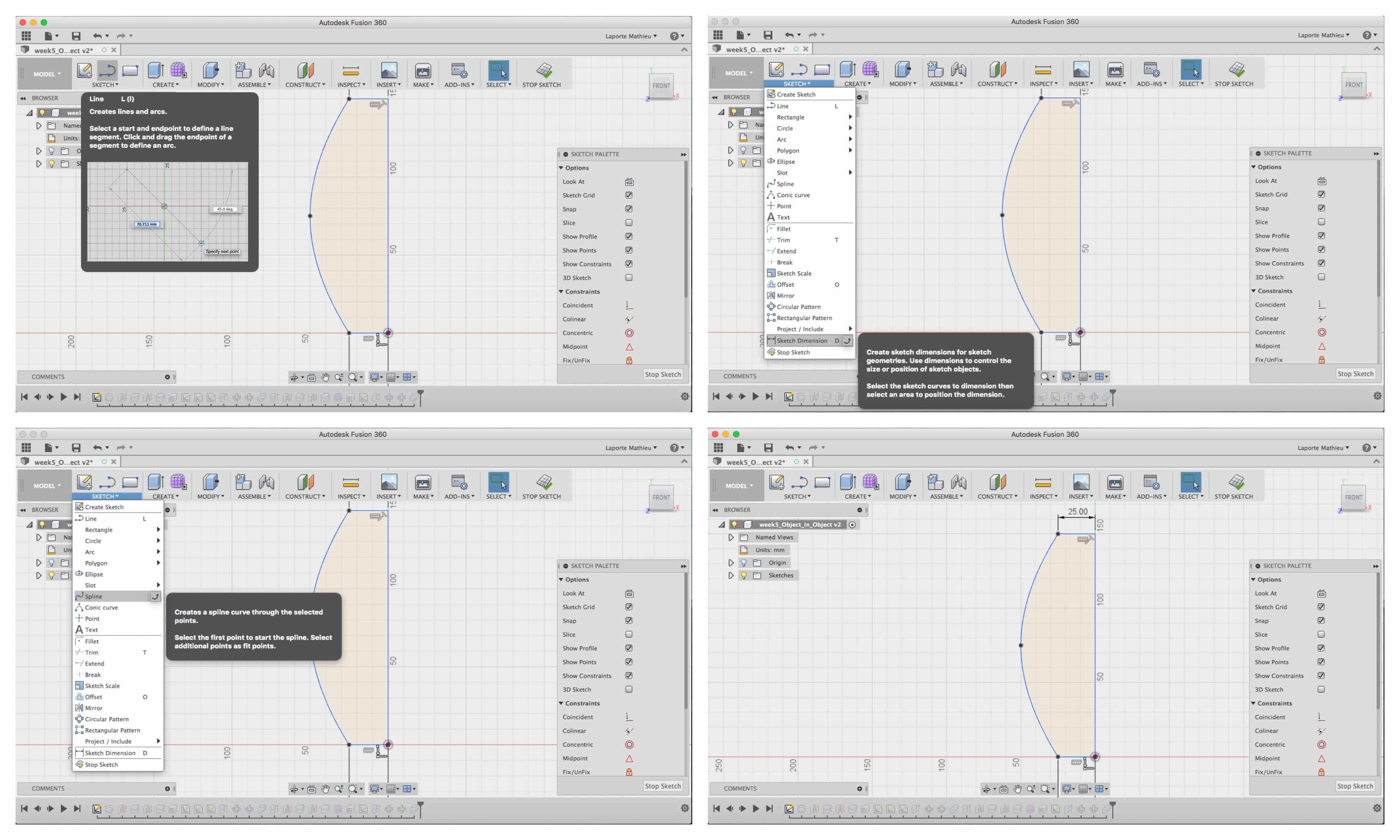The image size is (1400, 840).
Task: In the window with the Line tooltip, click the highlighted Line tool icon
Action: 107,70
